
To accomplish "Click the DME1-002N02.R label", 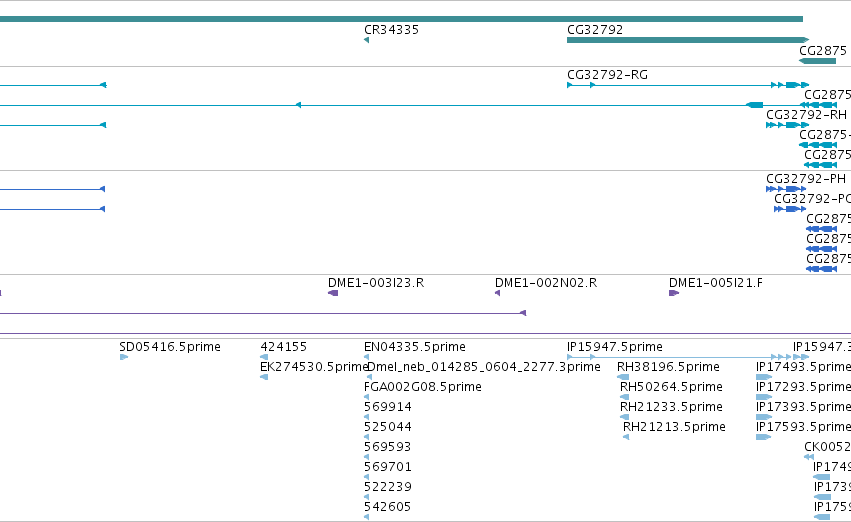I will [x=546, y=283].
